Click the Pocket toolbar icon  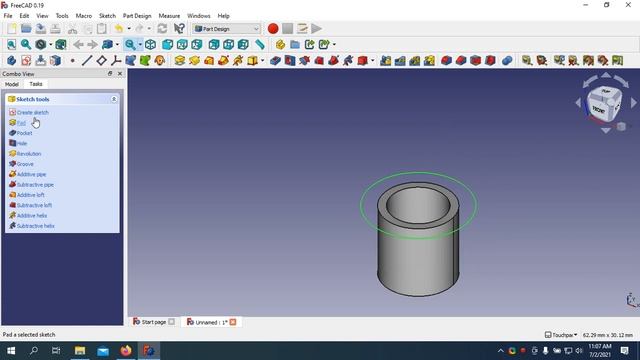coord(276,61)
